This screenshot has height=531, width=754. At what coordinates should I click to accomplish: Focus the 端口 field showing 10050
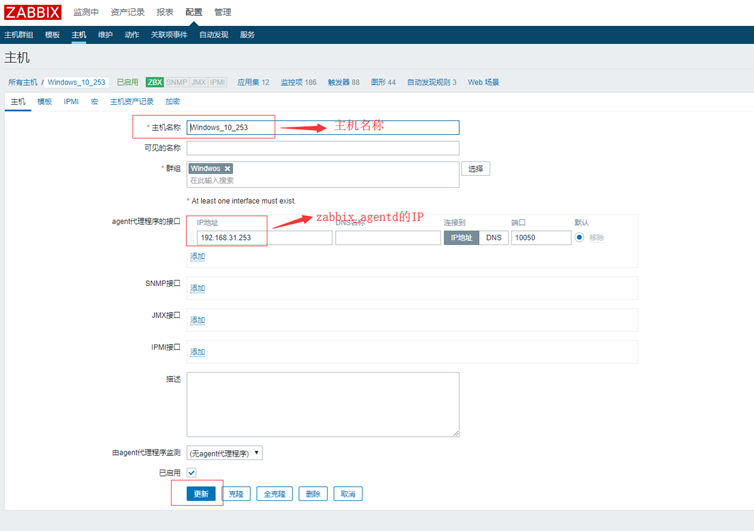(x=541, y=238)
